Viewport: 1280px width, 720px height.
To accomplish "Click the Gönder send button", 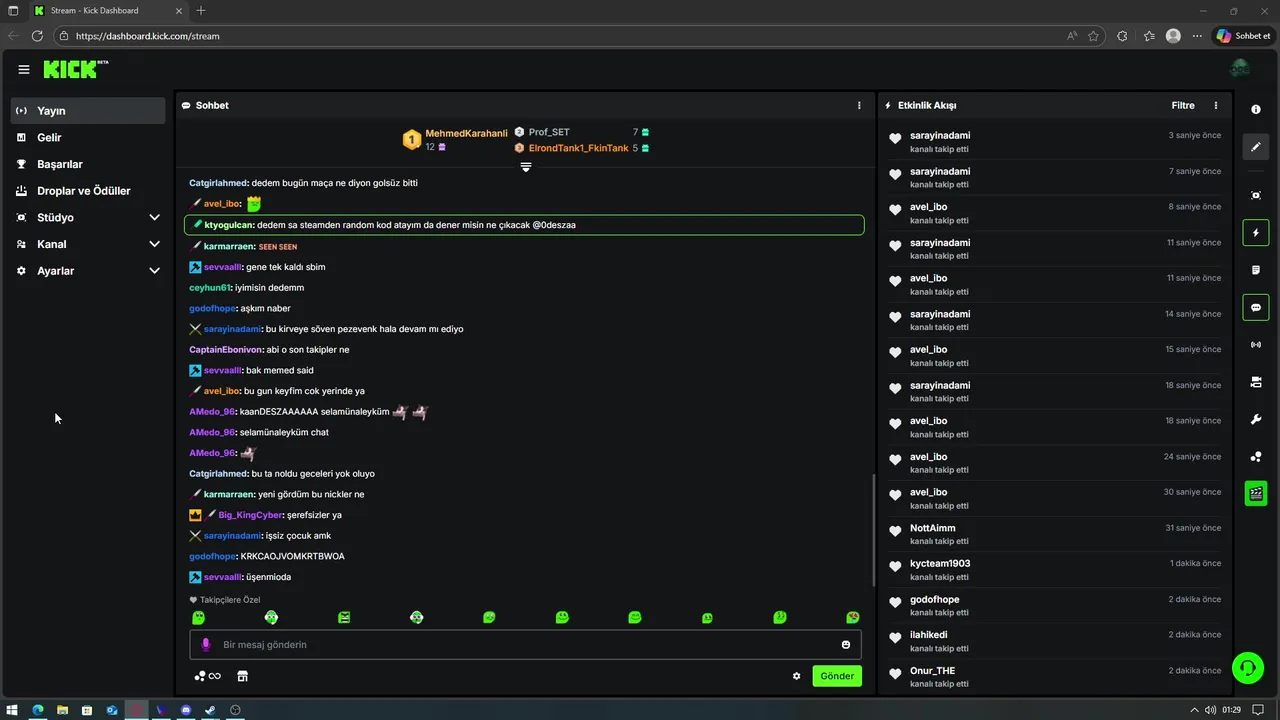I will (837, 676).
